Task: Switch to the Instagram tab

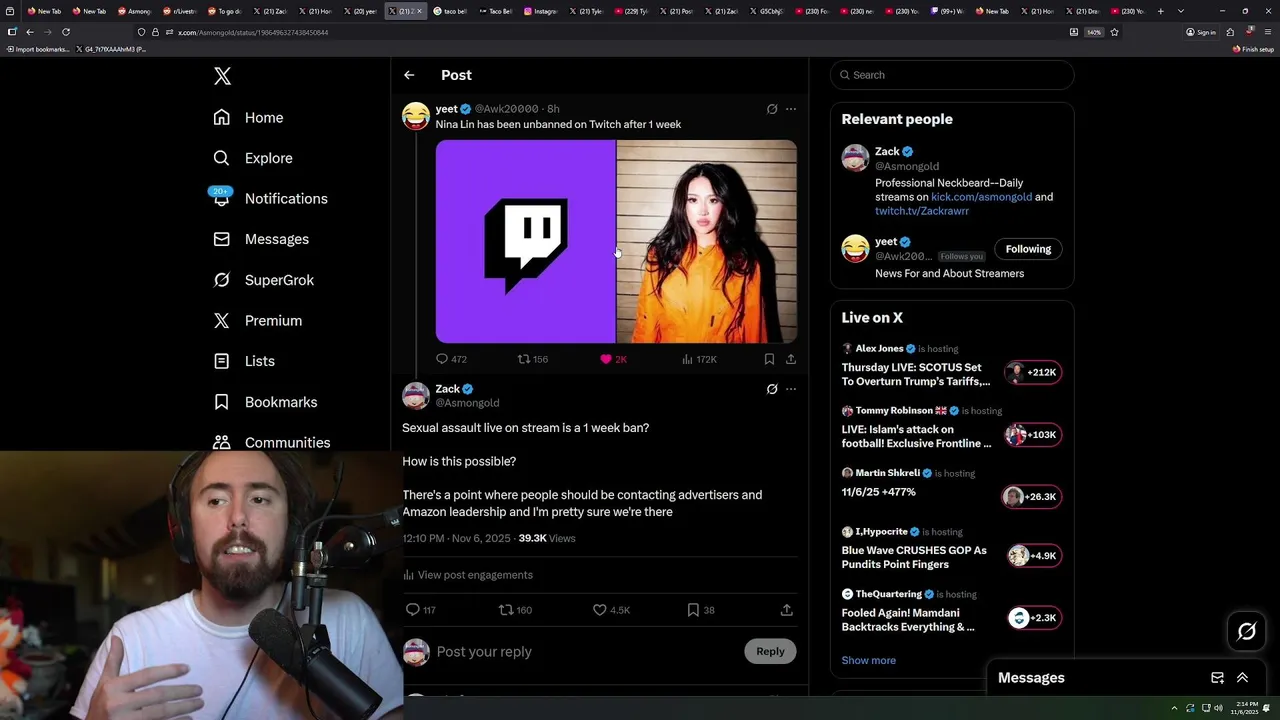Action: pos(541,11)
